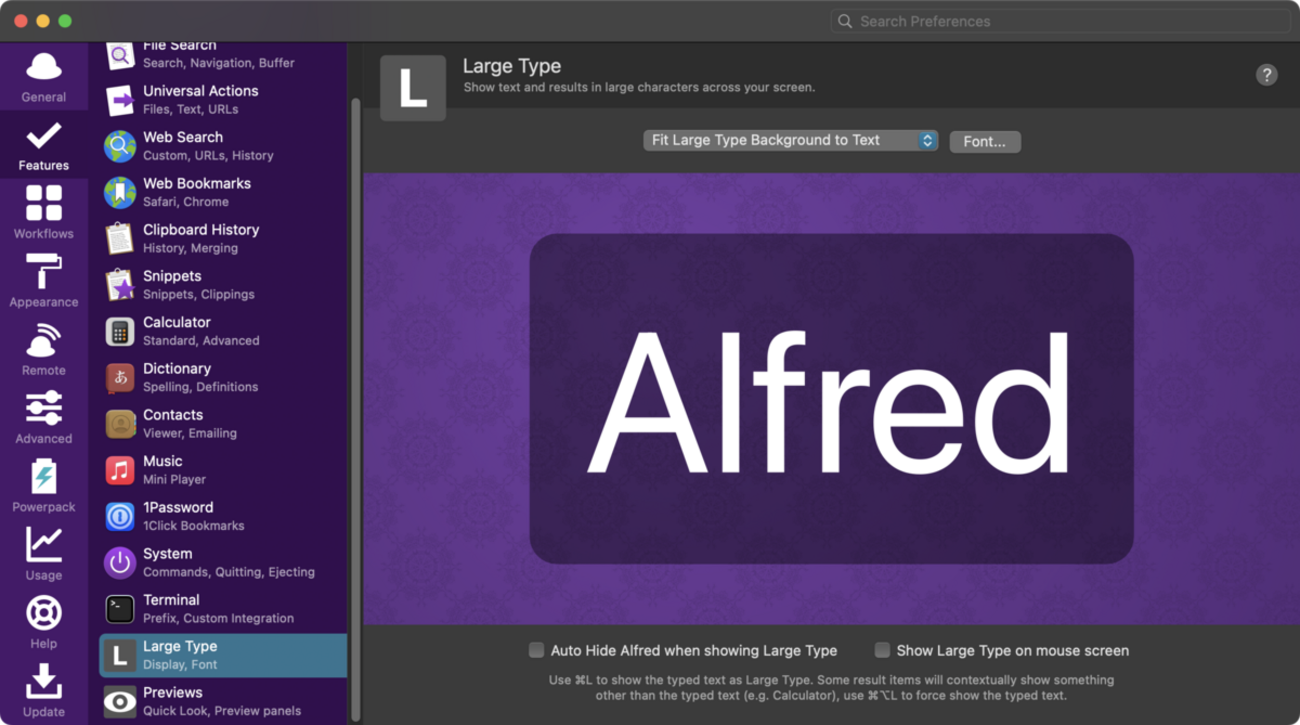
Task: Click the search magnifier icon
Action: 845,21
